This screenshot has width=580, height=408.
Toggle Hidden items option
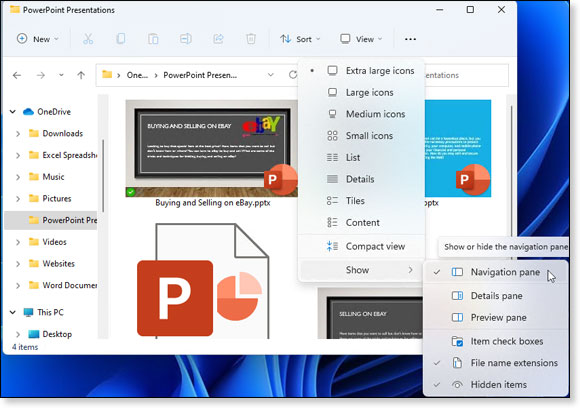[495, 385]
